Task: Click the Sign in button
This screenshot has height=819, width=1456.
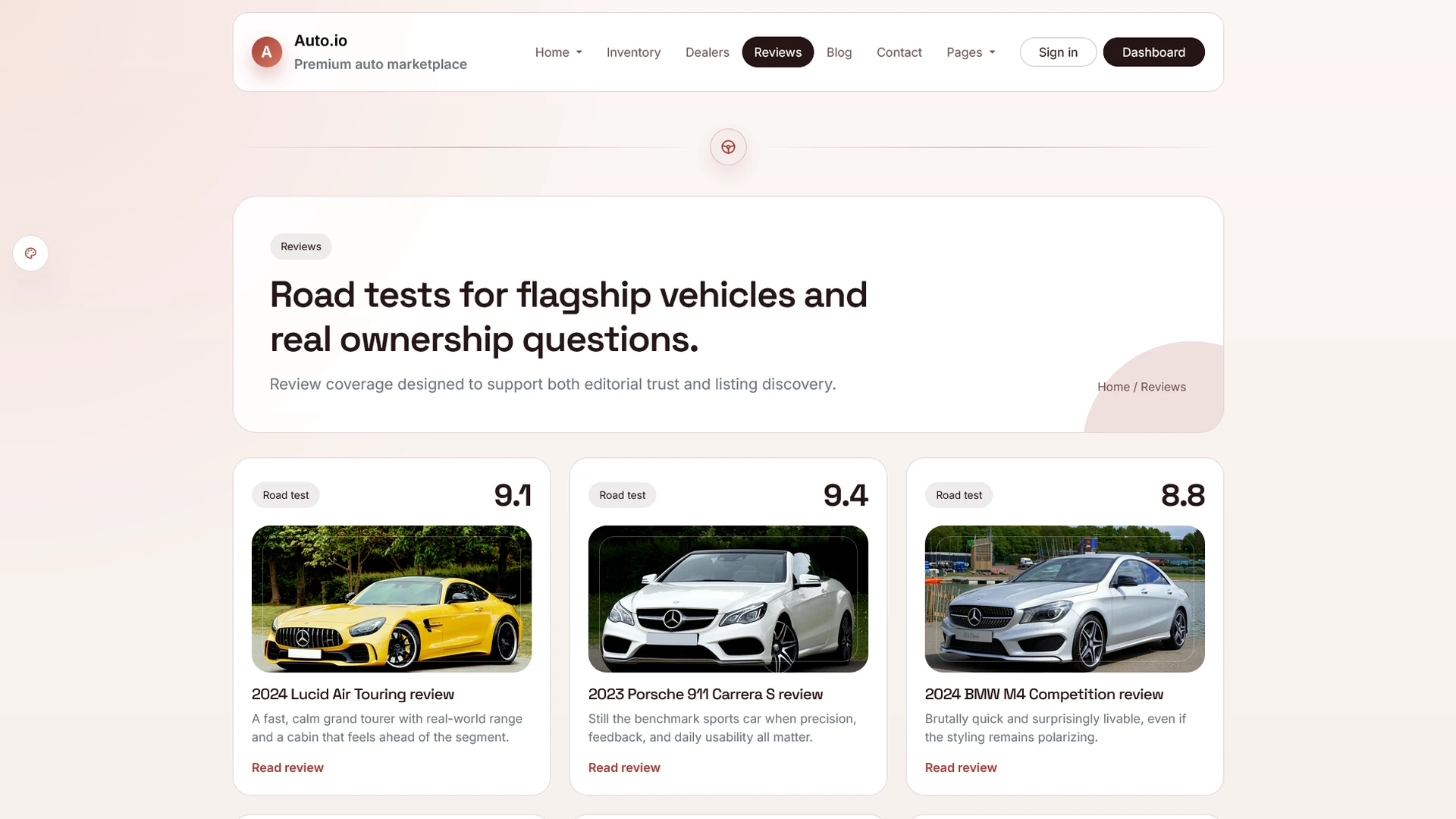Action: pyautogui.click(x=1058, y=52)
